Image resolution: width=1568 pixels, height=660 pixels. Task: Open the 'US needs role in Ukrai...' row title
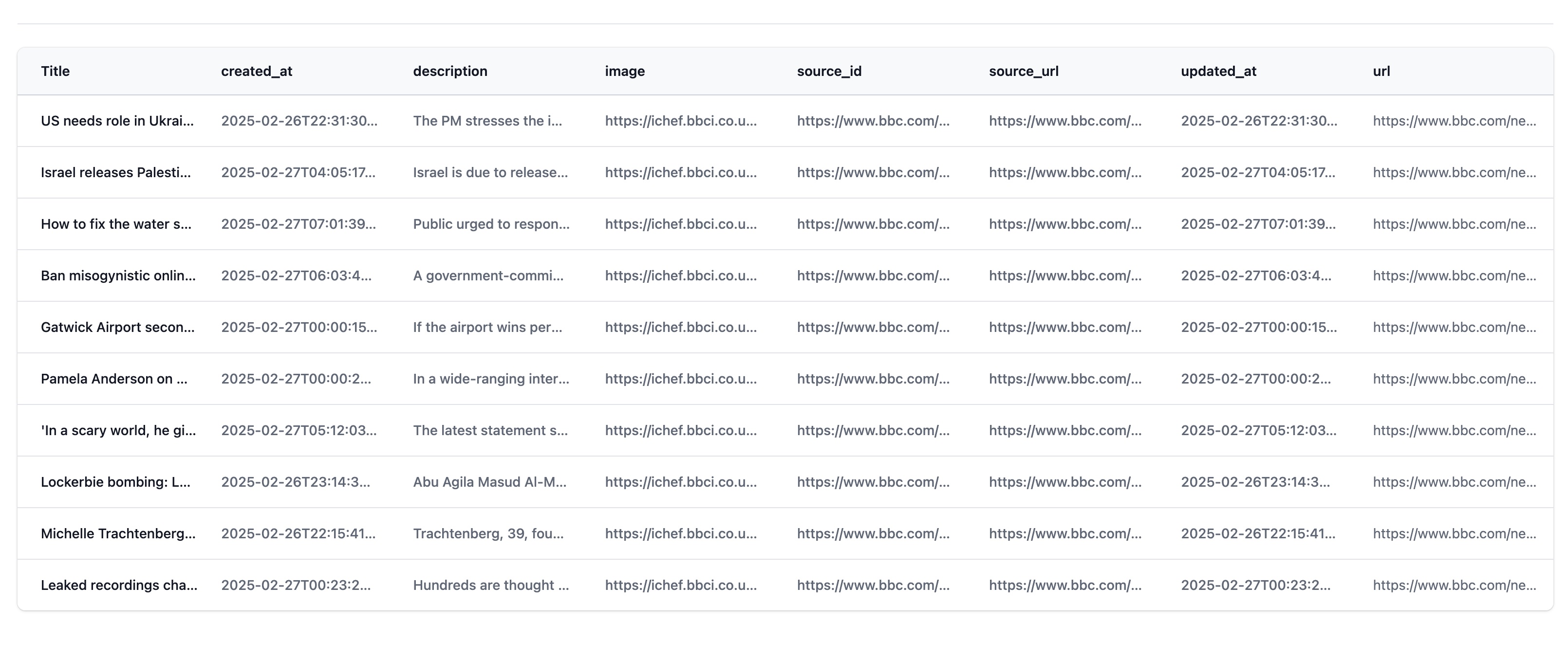coord(117,121)
